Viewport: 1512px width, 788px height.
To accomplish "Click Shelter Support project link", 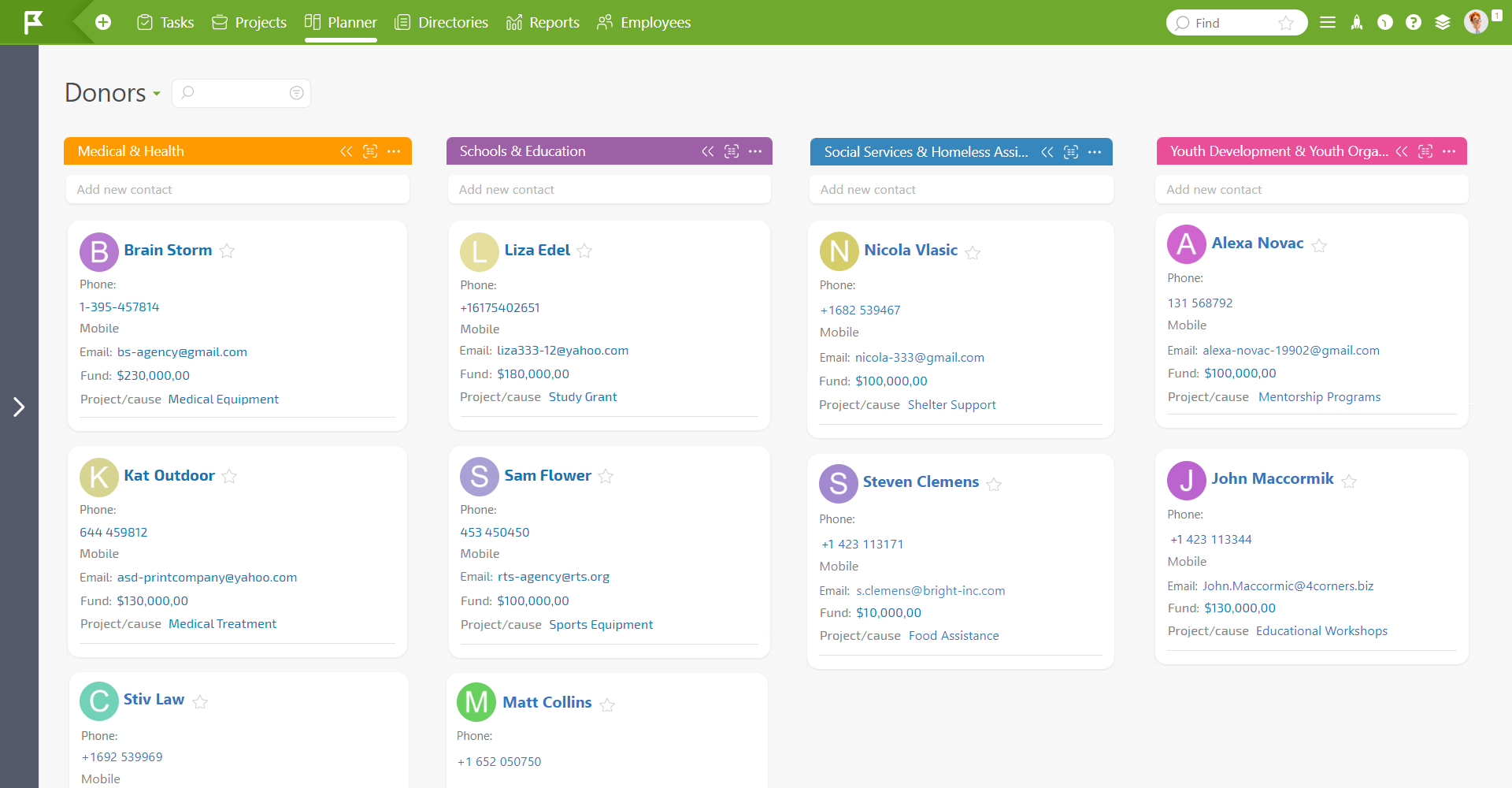I will pyautogui.click(x=951, y=405).
